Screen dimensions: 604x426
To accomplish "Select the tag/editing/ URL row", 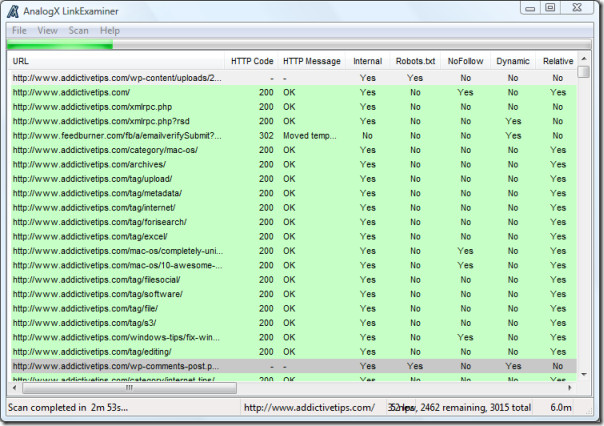I will coord(293,352).
